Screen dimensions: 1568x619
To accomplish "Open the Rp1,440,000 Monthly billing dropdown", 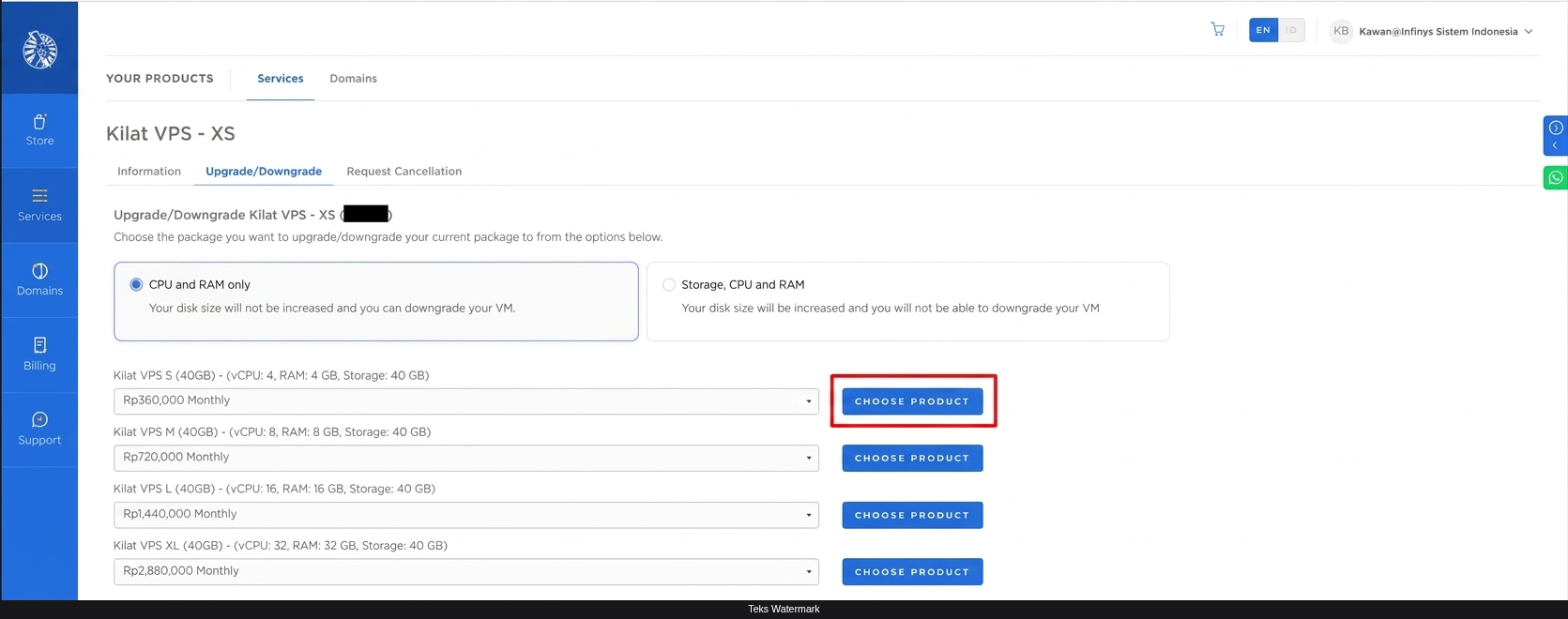I will coord(465,515).
